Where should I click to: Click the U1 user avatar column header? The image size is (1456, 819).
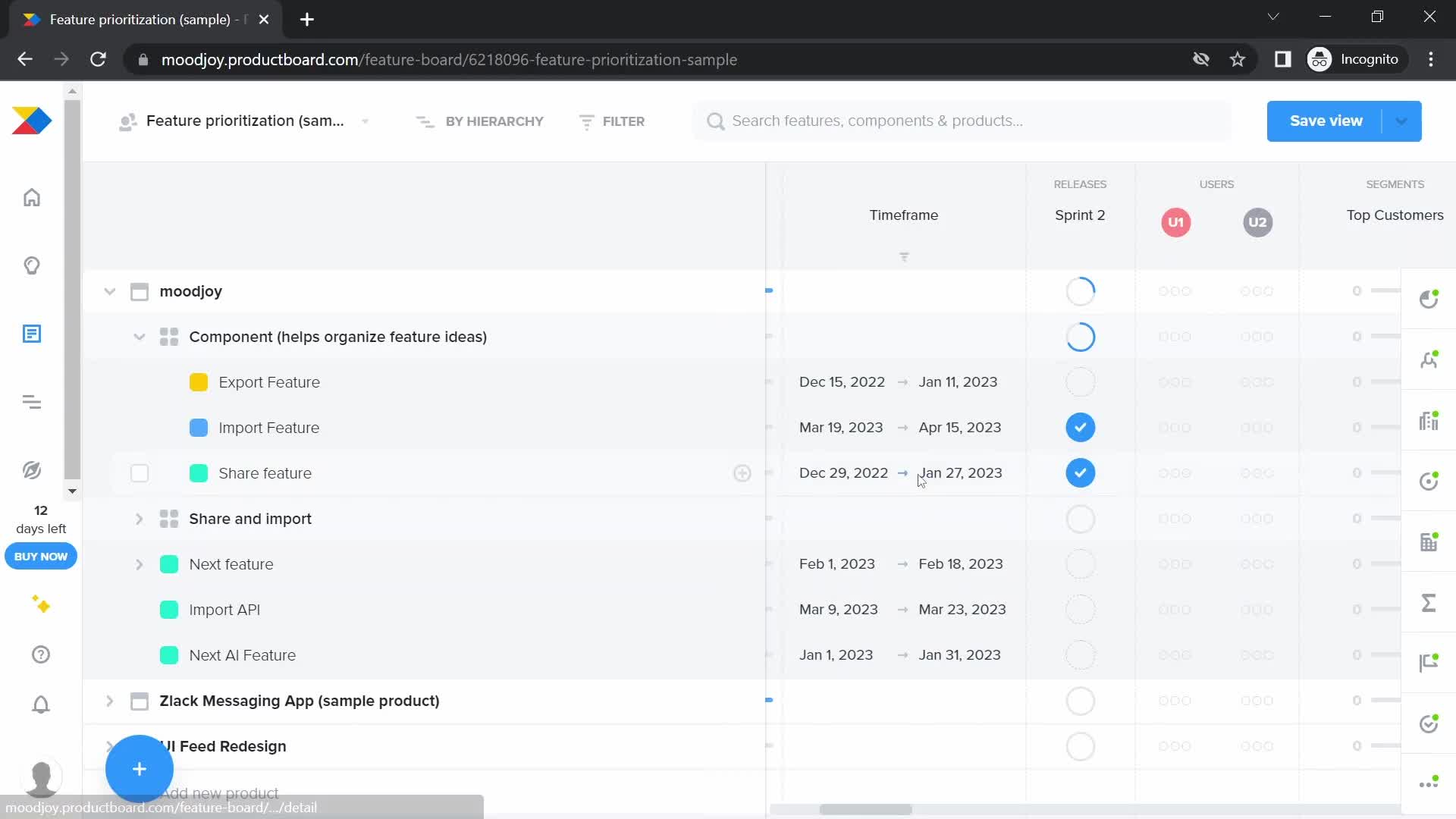(x=1175, y=222)
